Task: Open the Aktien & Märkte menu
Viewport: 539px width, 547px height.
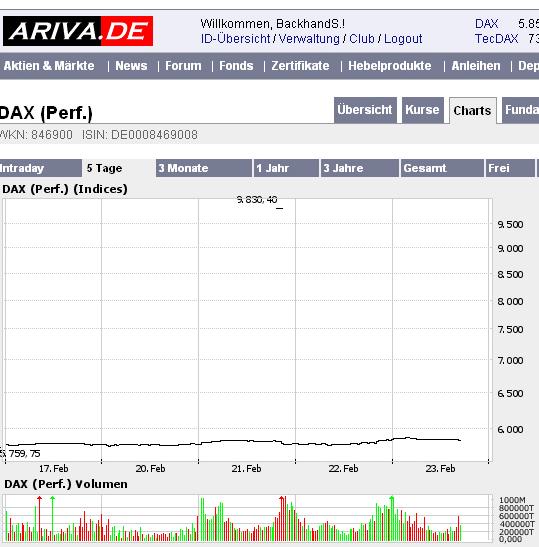Action: pyautogui.click(x=49, y=66)
